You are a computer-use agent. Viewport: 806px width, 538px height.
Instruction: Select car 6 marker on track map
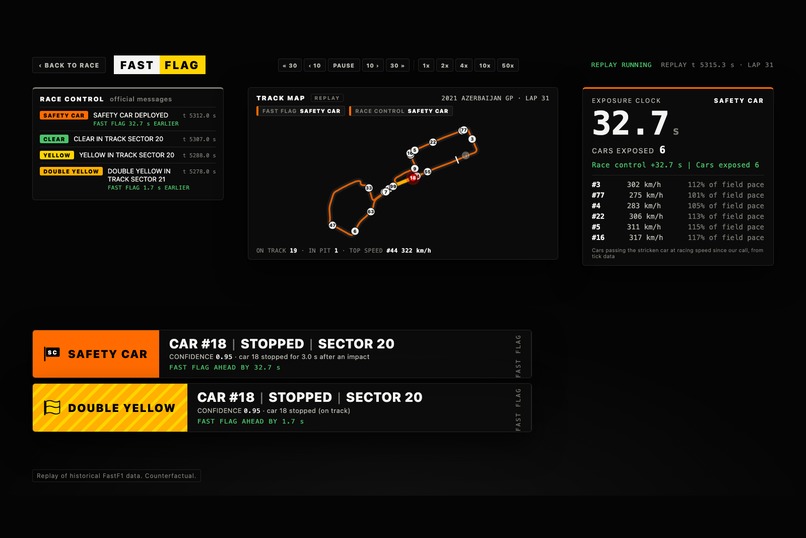pyautogui.click(x=355, y=231)
